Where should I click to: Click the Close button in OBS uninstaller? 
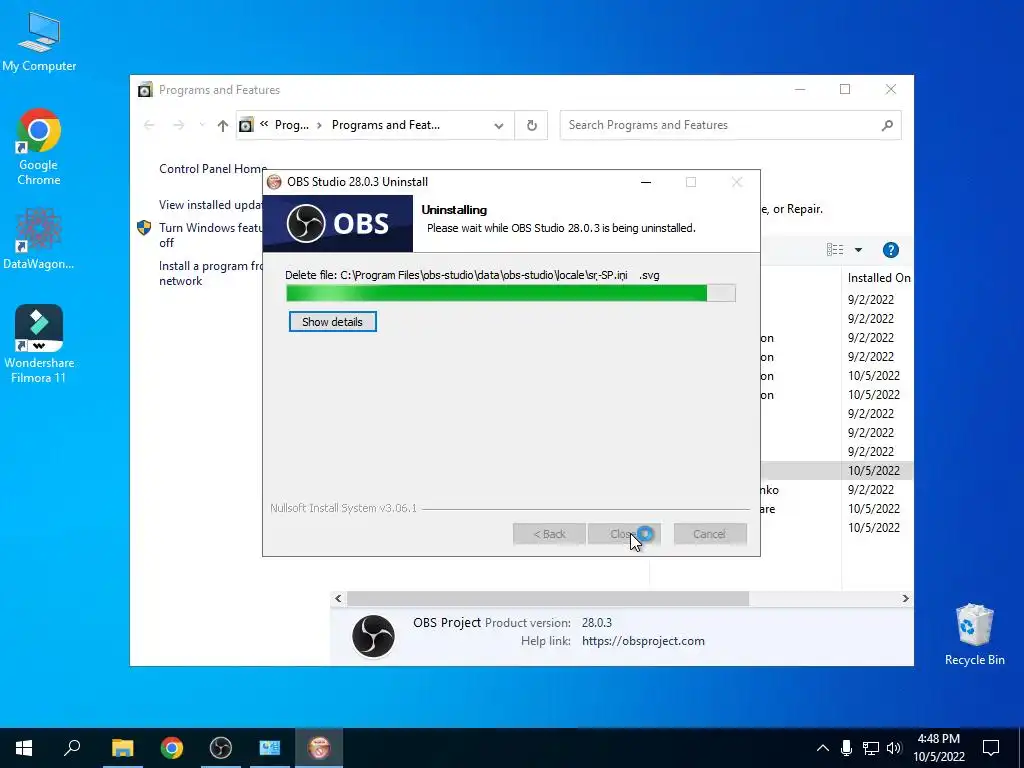tap(624, 534)
